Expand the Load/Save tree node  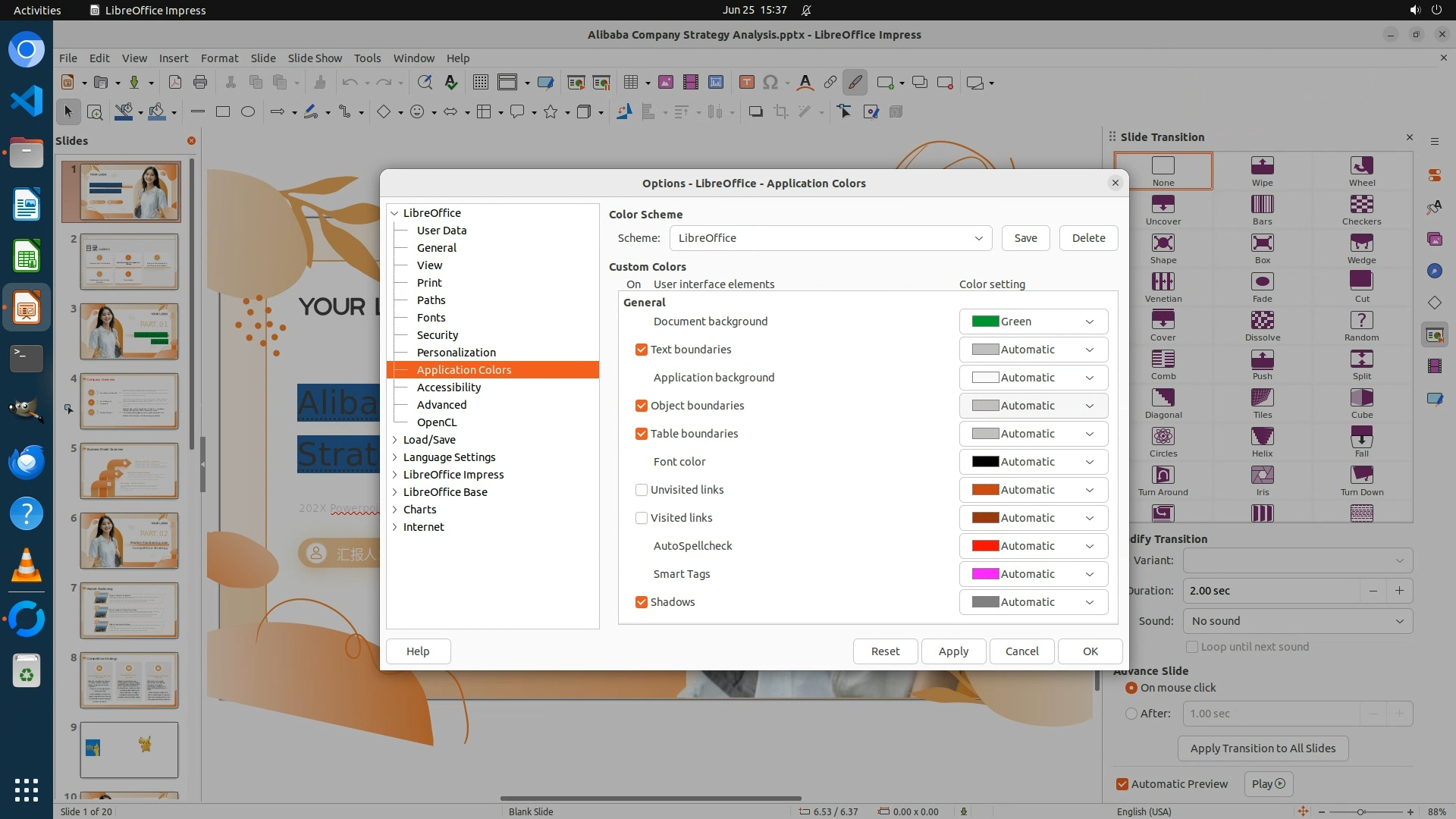tap(395, 440)
